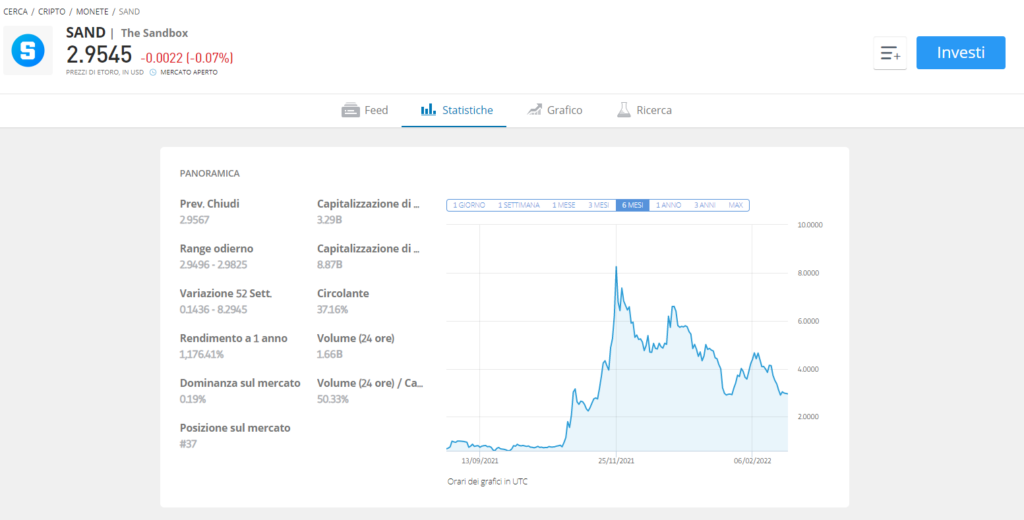
Task: Click the MERCATO APERTO status text
Action: (189, 73)
